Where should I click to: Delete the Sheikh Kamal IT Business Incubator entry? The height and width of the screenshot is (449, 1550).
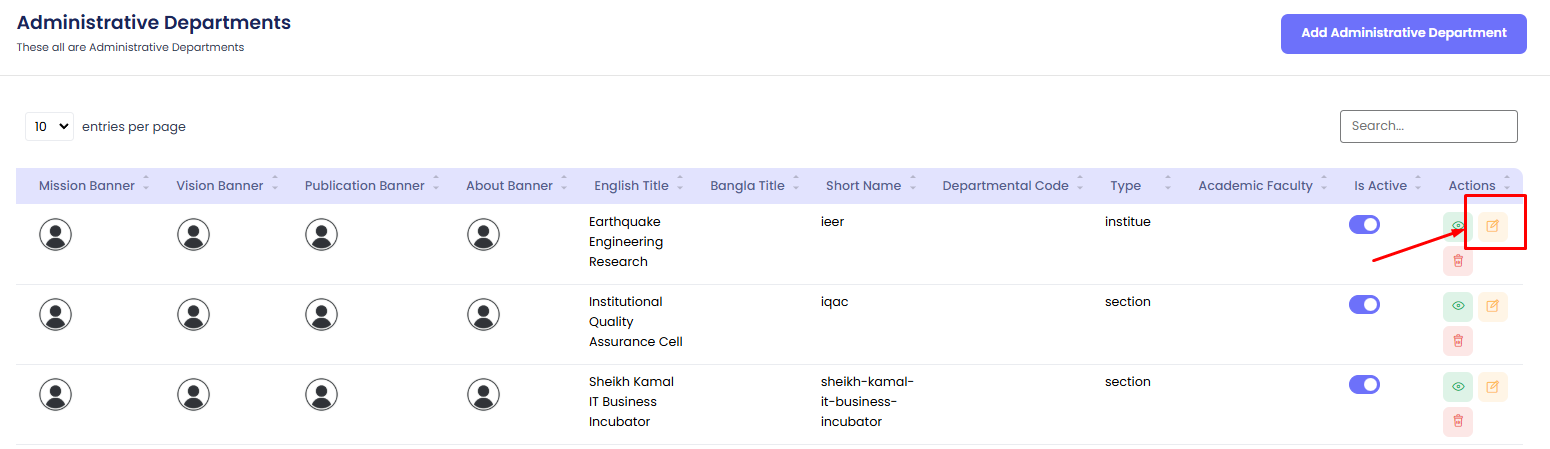click(x=1457, y=421)
